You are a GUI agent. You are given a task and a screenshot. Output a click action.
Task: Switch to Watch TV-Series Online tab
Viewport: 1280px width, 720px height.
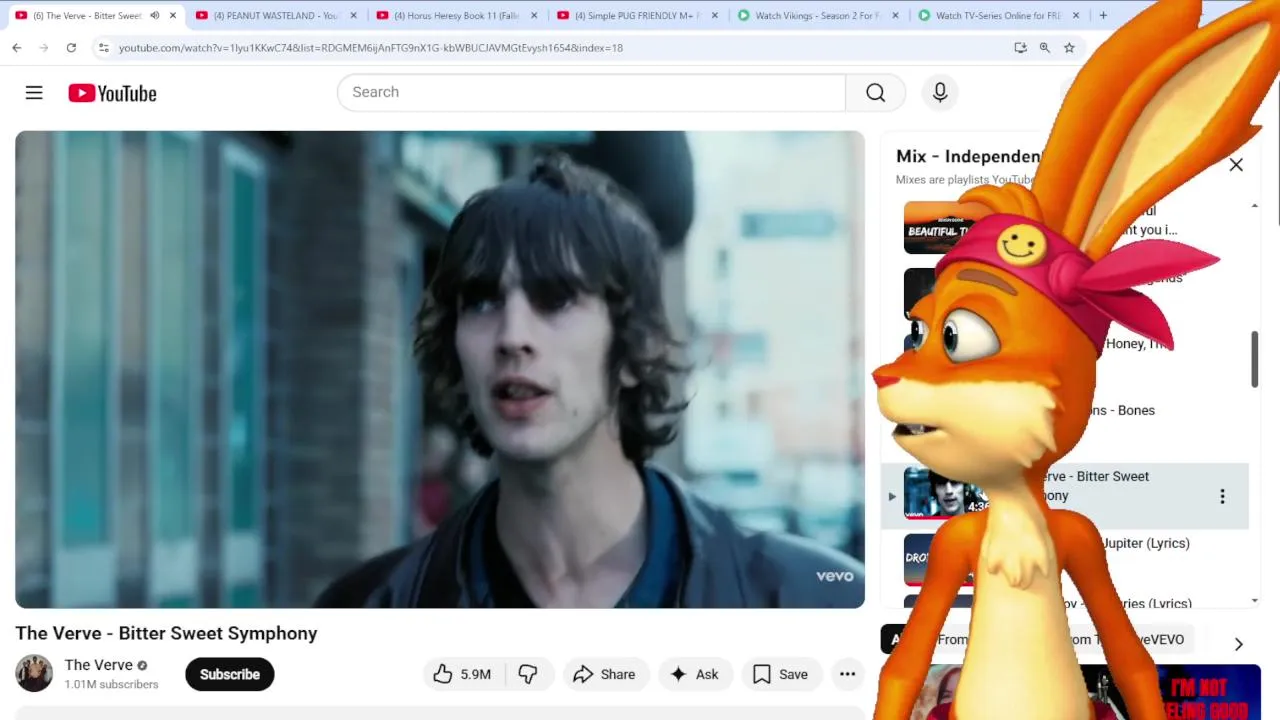tap(996, 15)
